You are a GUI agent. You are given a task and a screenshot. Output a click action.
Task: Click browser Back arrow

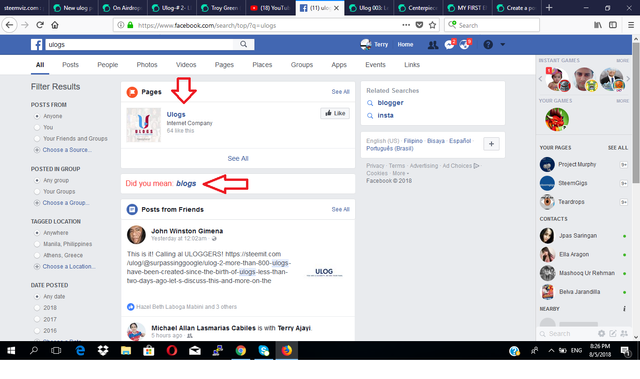(x=9, y=25)
